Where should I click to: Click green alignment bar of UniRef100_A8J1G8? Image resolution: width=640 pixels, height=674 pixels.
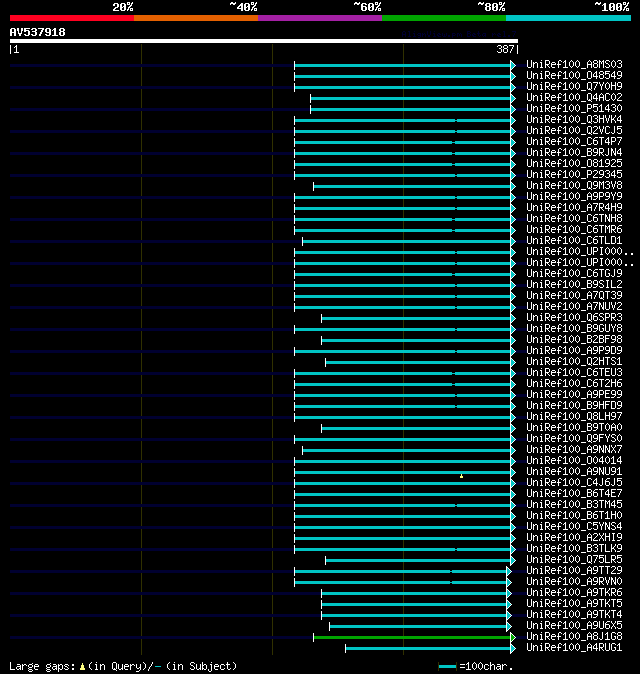412,637
